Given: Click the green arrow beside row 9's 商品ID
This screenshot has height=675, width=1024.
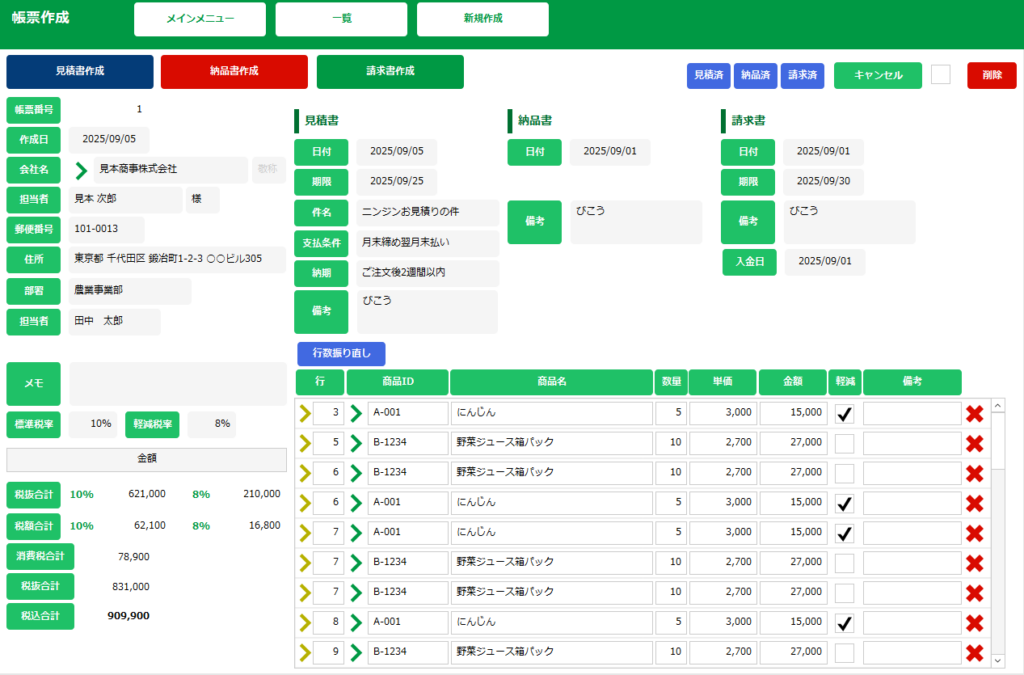Looking at the screenshot, I should click(x=356, y=653).
